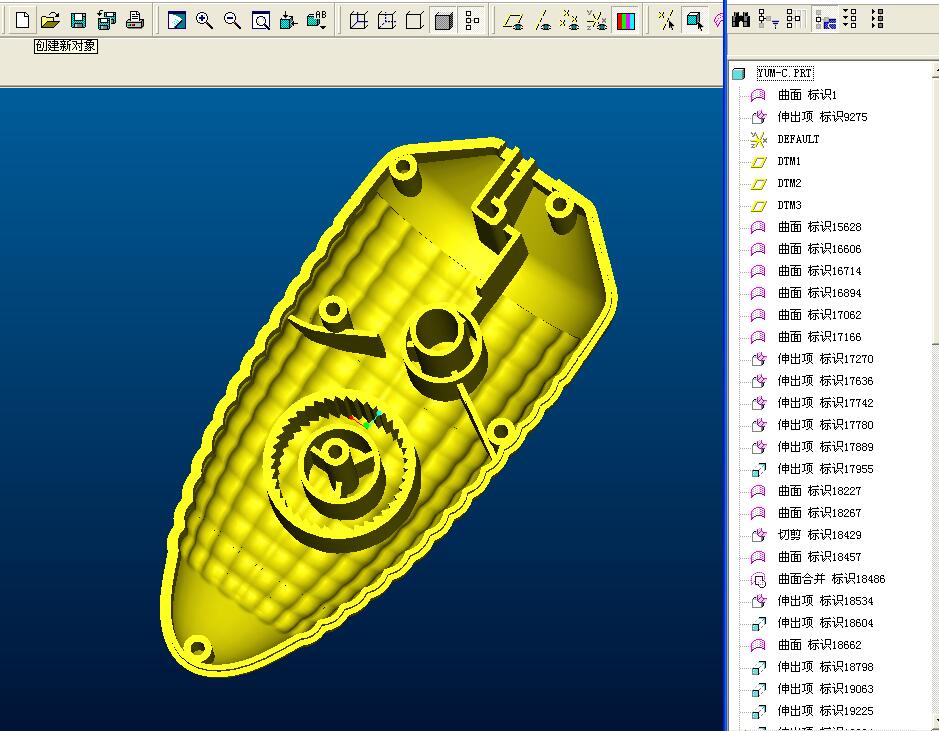Toggle coordinate systems visibility
The width and height of the screenshot is (939, 731).
click(x=597, y=20)
